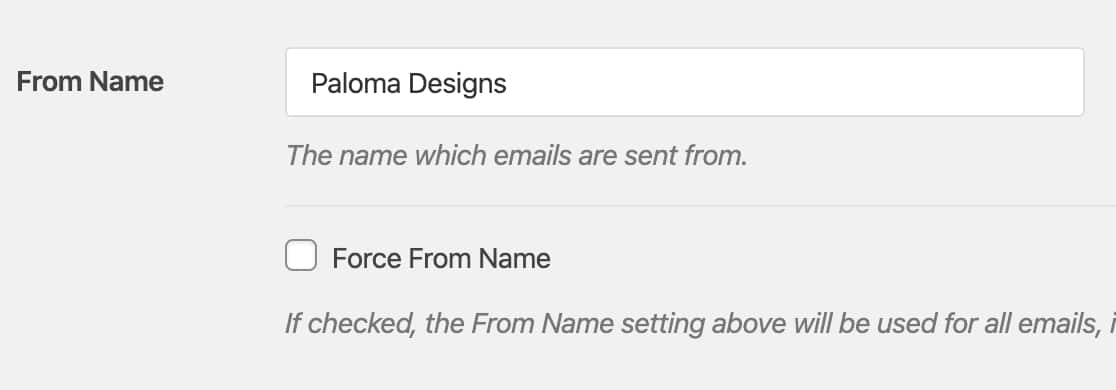Screen dimensions: 1116x390
Task: Click the Force From Name label text
Action: coord(441,258)
